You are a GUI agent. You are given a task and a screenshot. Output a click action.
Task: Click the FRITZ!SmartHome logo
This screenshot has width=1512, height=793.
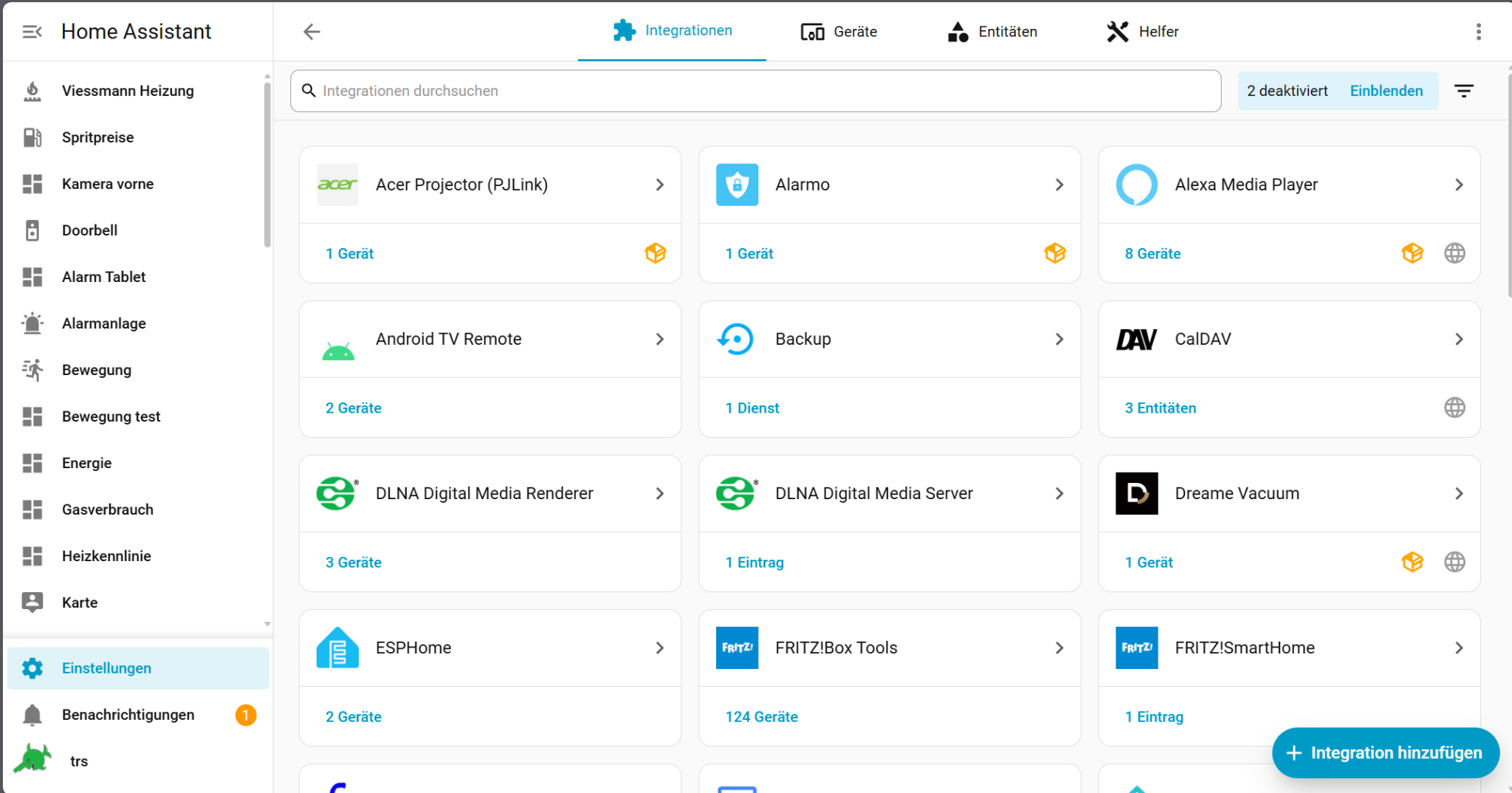(x=1136, y=648)
